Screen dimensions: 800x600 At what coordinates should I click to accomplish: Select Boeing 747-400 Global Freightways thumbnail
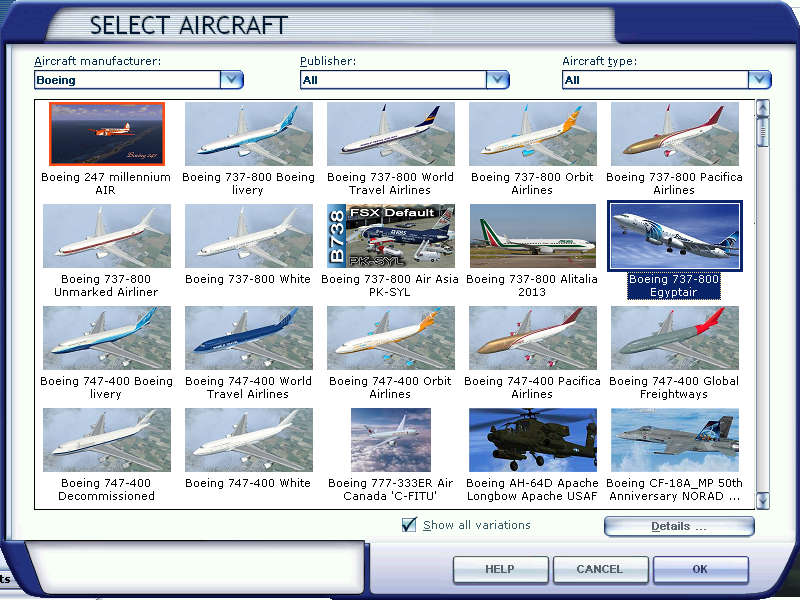click(x=674, y=338)
